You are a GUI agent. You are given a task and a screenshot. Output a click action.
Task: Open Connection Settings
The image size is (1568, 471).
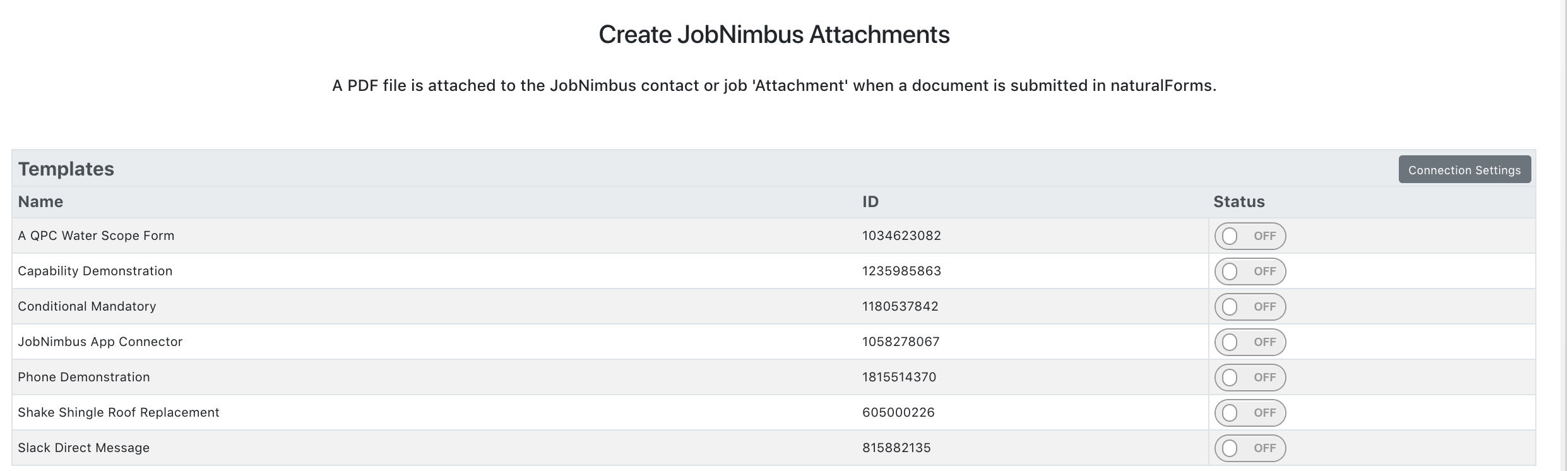[x=1464, y=170]
